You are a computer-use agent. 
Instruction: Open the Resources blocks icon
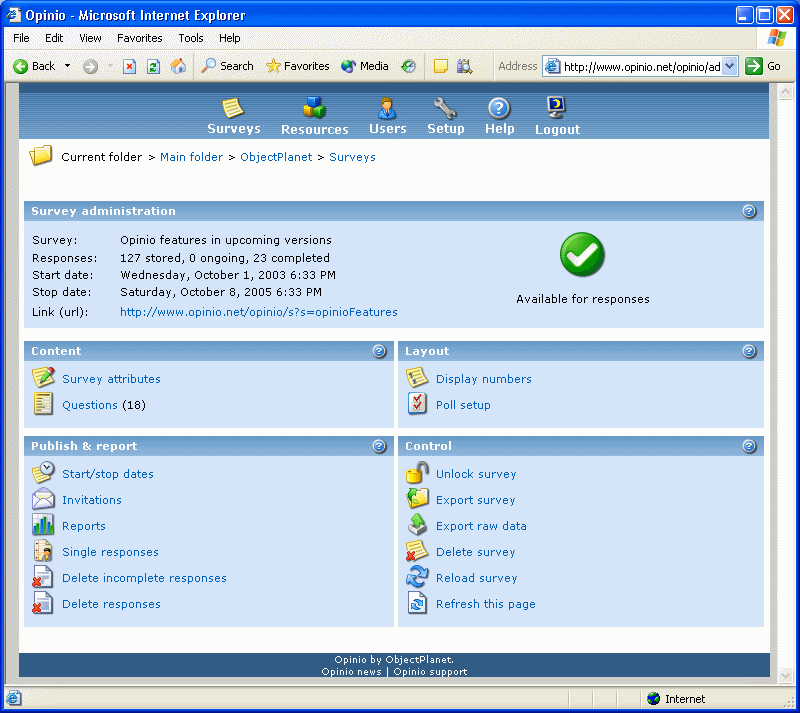pos(314,108)
